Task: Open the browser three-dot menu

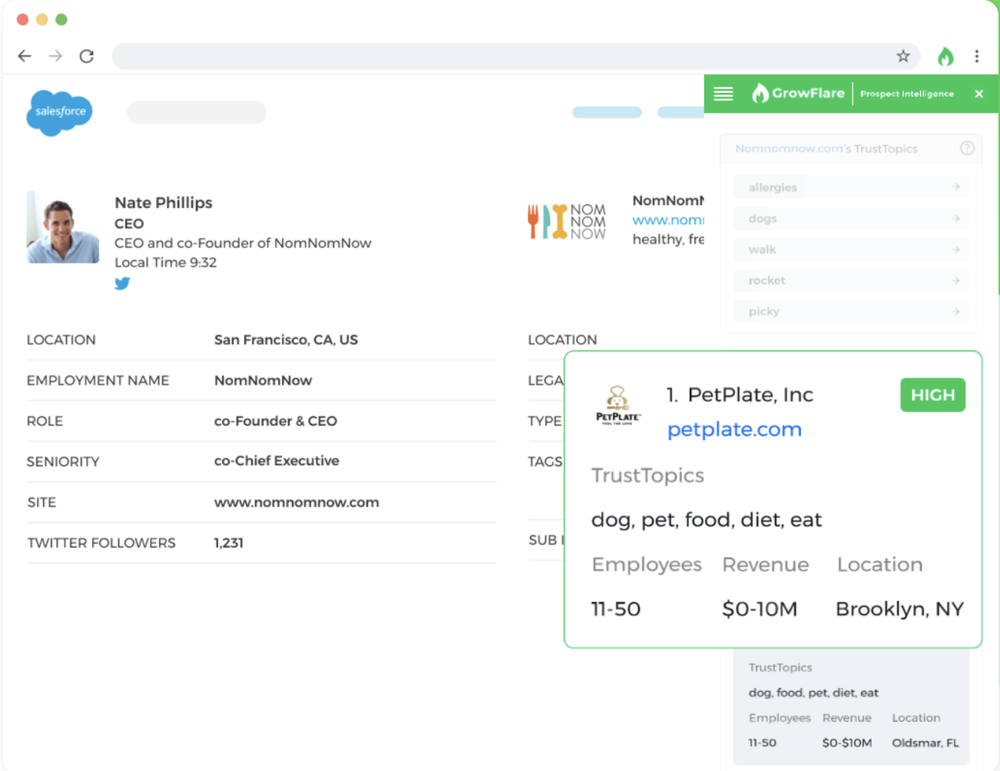Action: [x=976, y=56]
